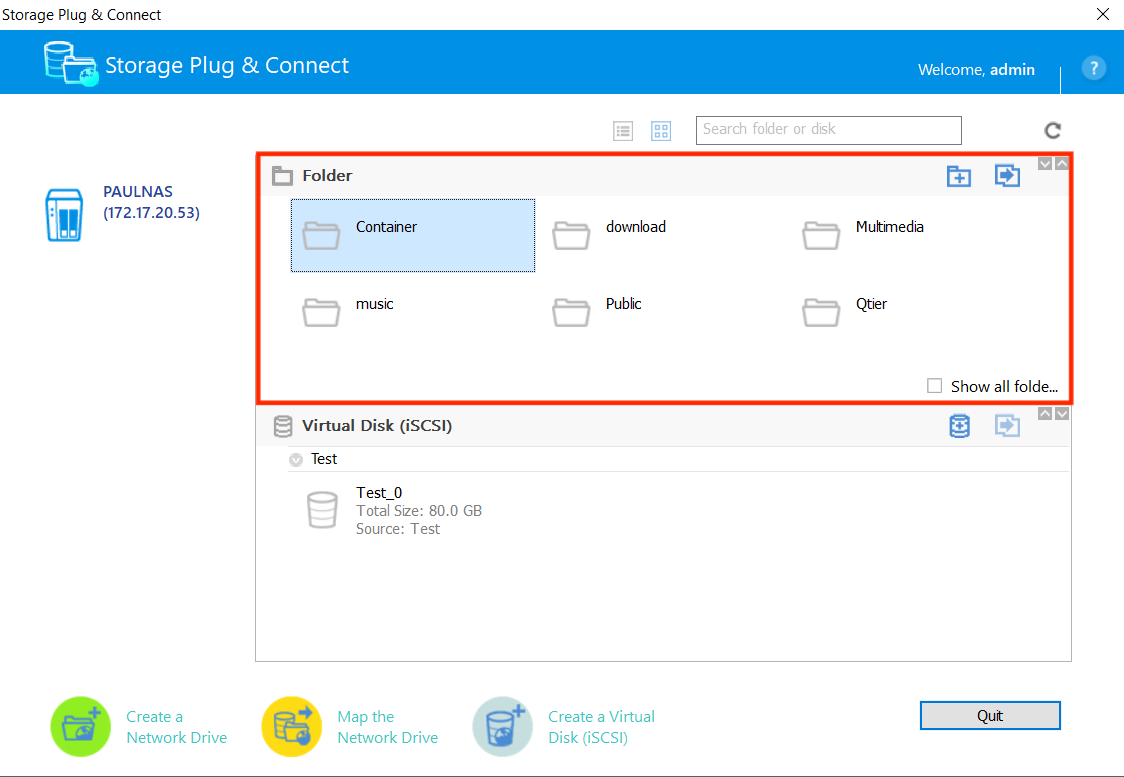Screen dimensions: 1124x777
Task: Click the Source: Test text
Action: tap(398, 529)
